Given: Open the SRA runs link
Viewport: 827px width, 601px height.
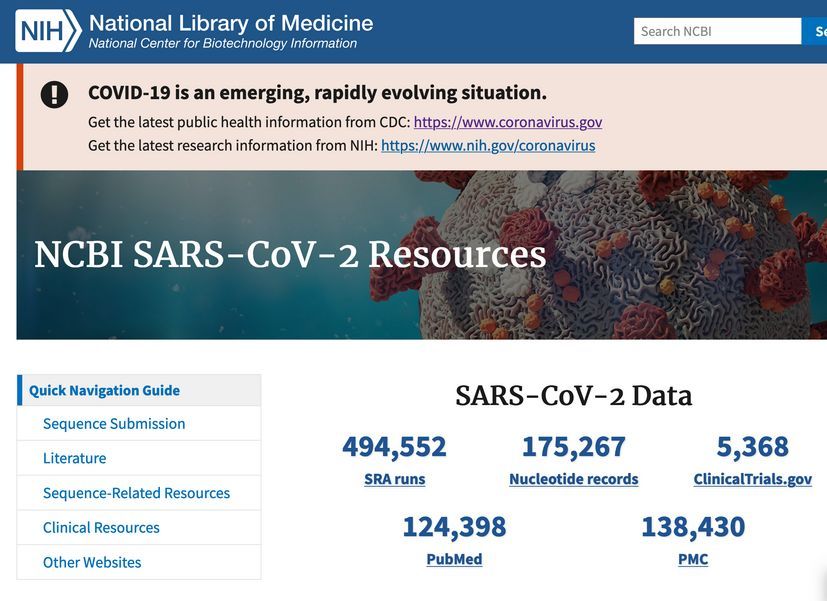Looking at the screenshot, I should [x=395, y=479].
